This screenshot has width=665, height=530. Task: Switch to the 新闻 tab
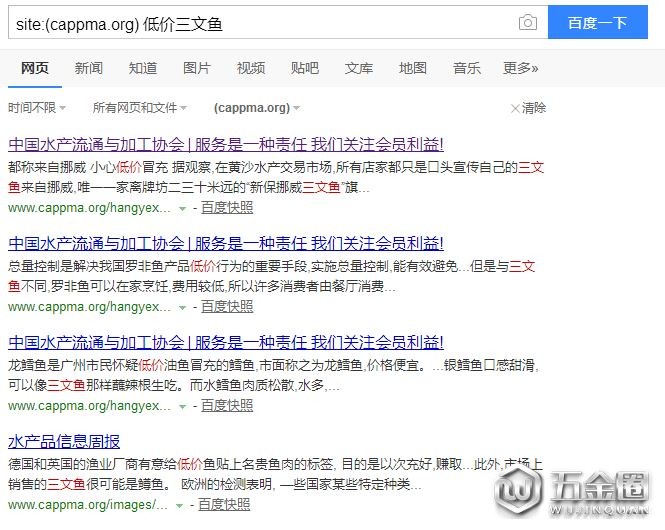click(x=89, y=68)
